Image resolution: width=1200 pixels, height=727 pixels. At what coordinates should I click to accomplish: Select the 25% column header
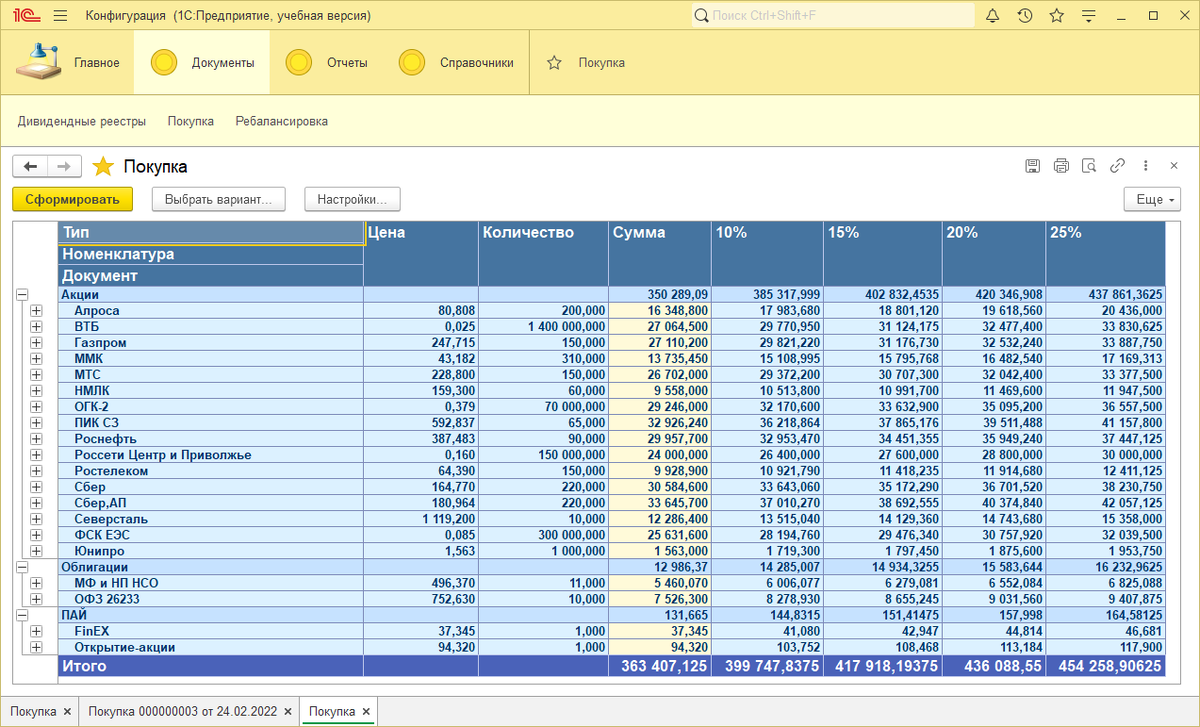(x=1106, y=254)
